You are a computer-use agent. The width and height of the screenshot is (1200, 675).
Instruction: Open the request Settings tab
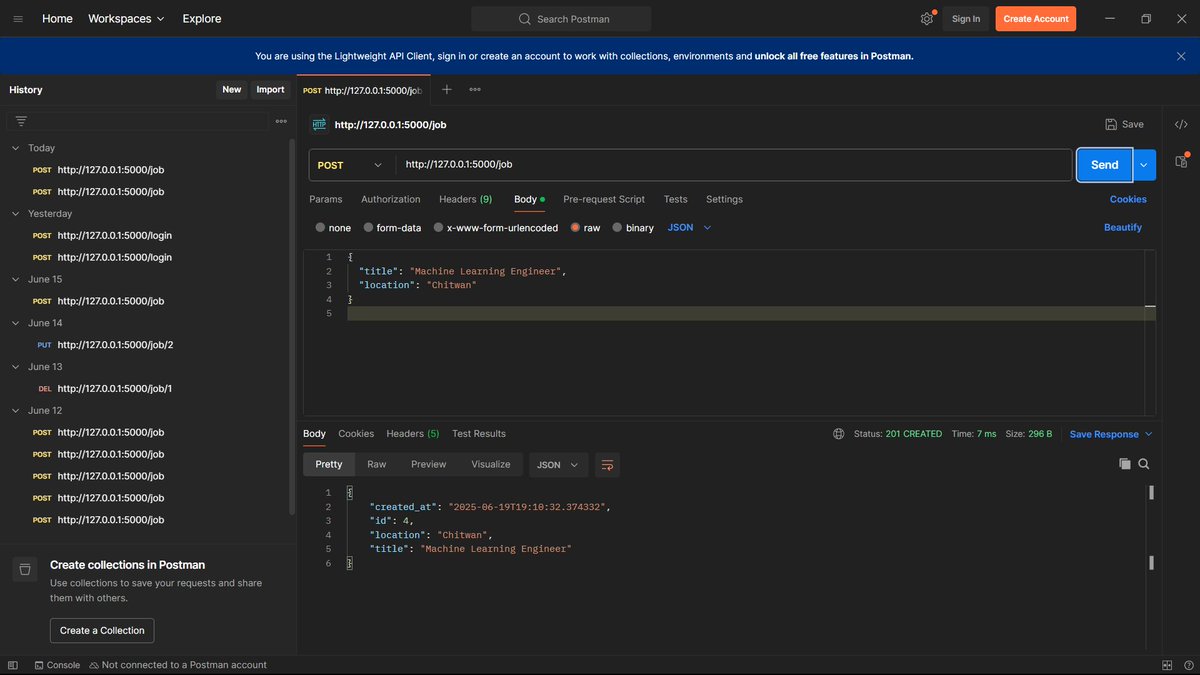724,199
